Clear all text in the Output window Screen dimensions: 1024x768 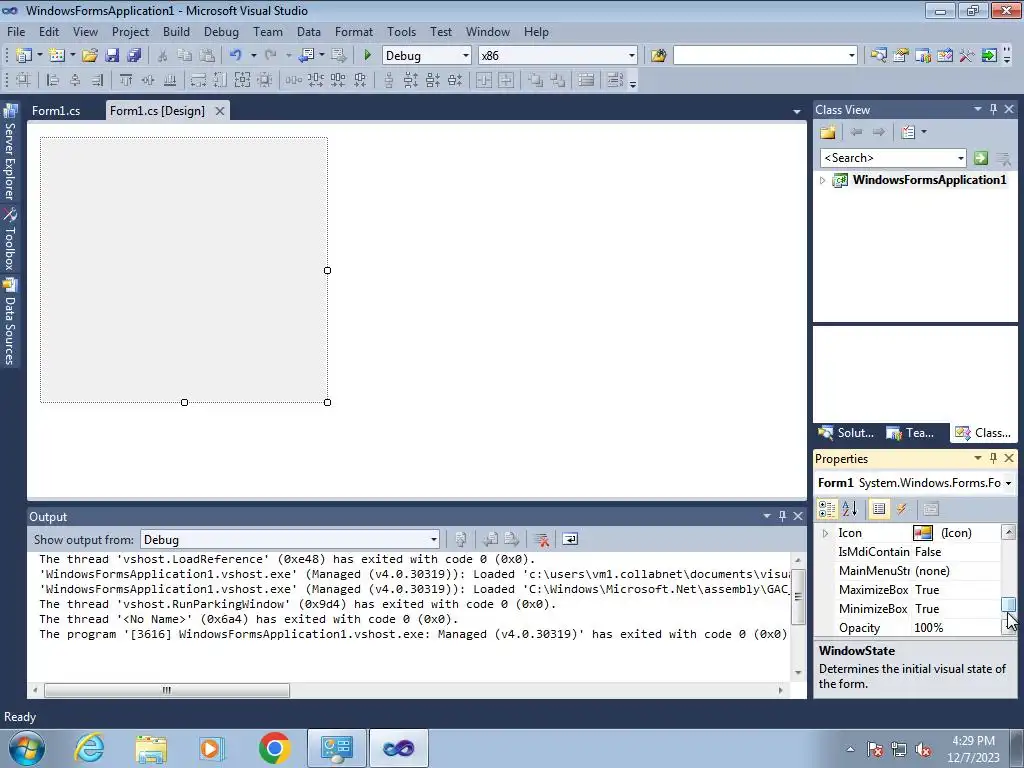pos(541,539)
